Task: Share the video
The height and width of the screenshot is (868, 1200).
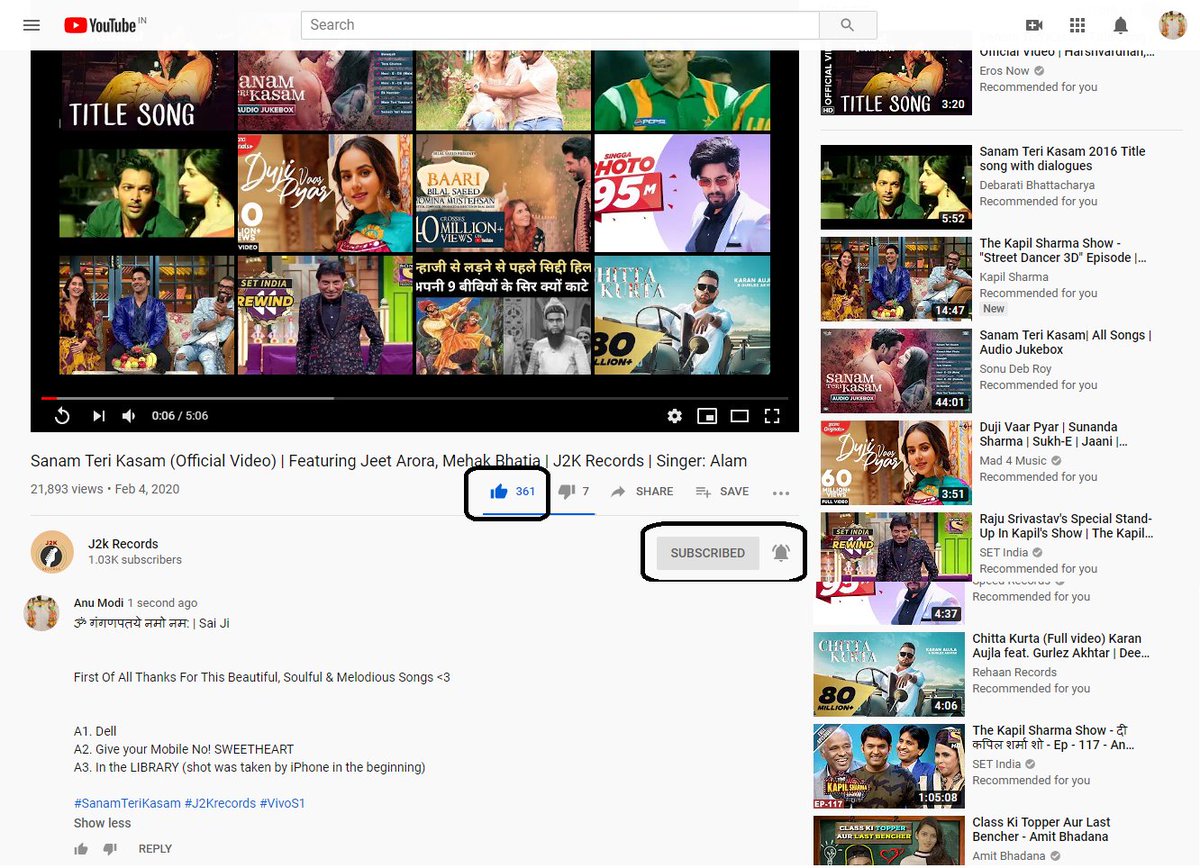Action: coord(642,491)
